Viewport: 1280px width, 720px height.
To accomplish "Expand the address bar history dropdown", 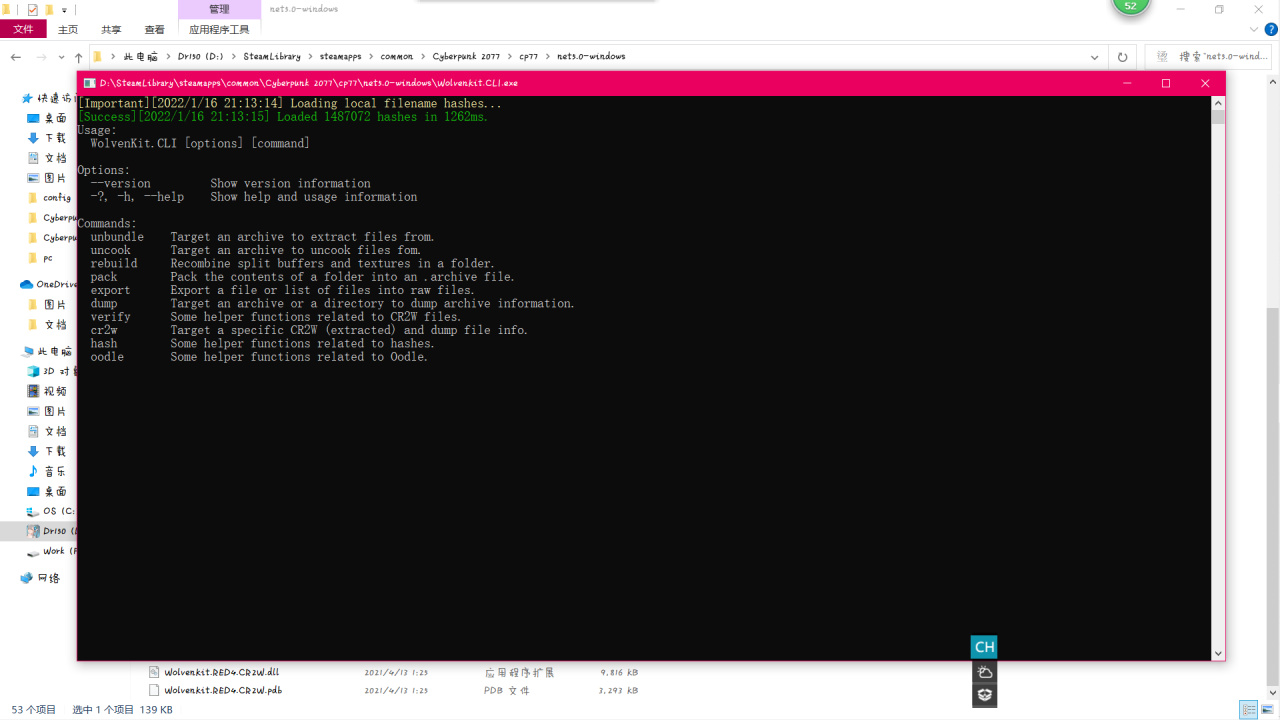I will (1095, 57).
